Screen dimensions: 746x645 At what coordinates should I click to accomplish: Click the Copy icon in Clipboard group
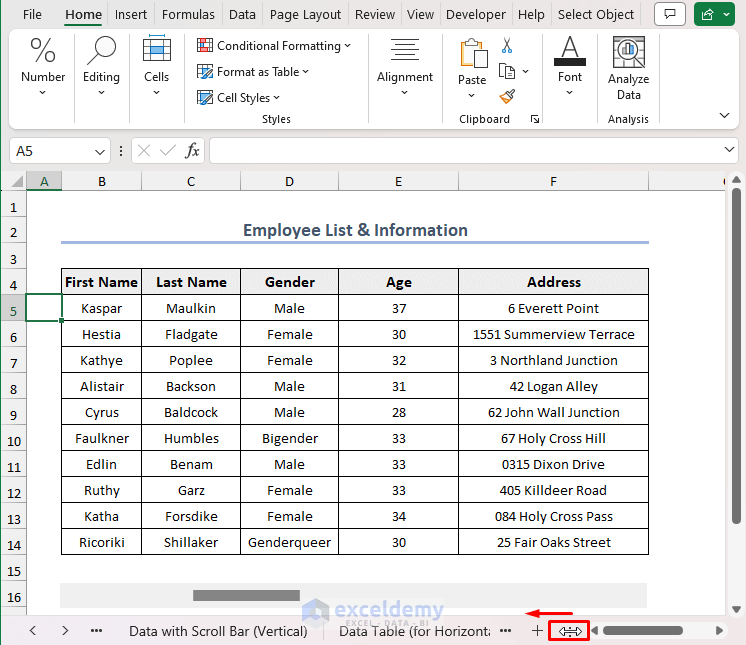point(507,71)
